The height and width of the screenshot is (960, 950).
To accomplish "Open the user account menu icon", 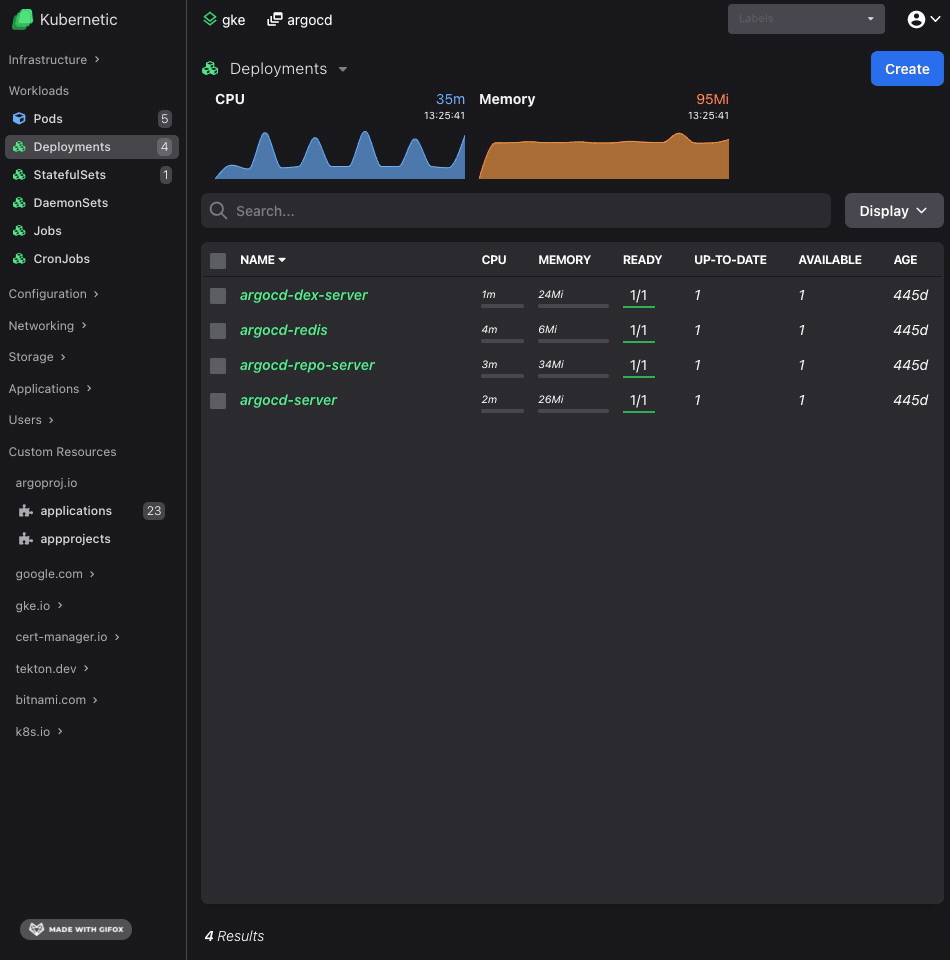I will click(916, 20).
